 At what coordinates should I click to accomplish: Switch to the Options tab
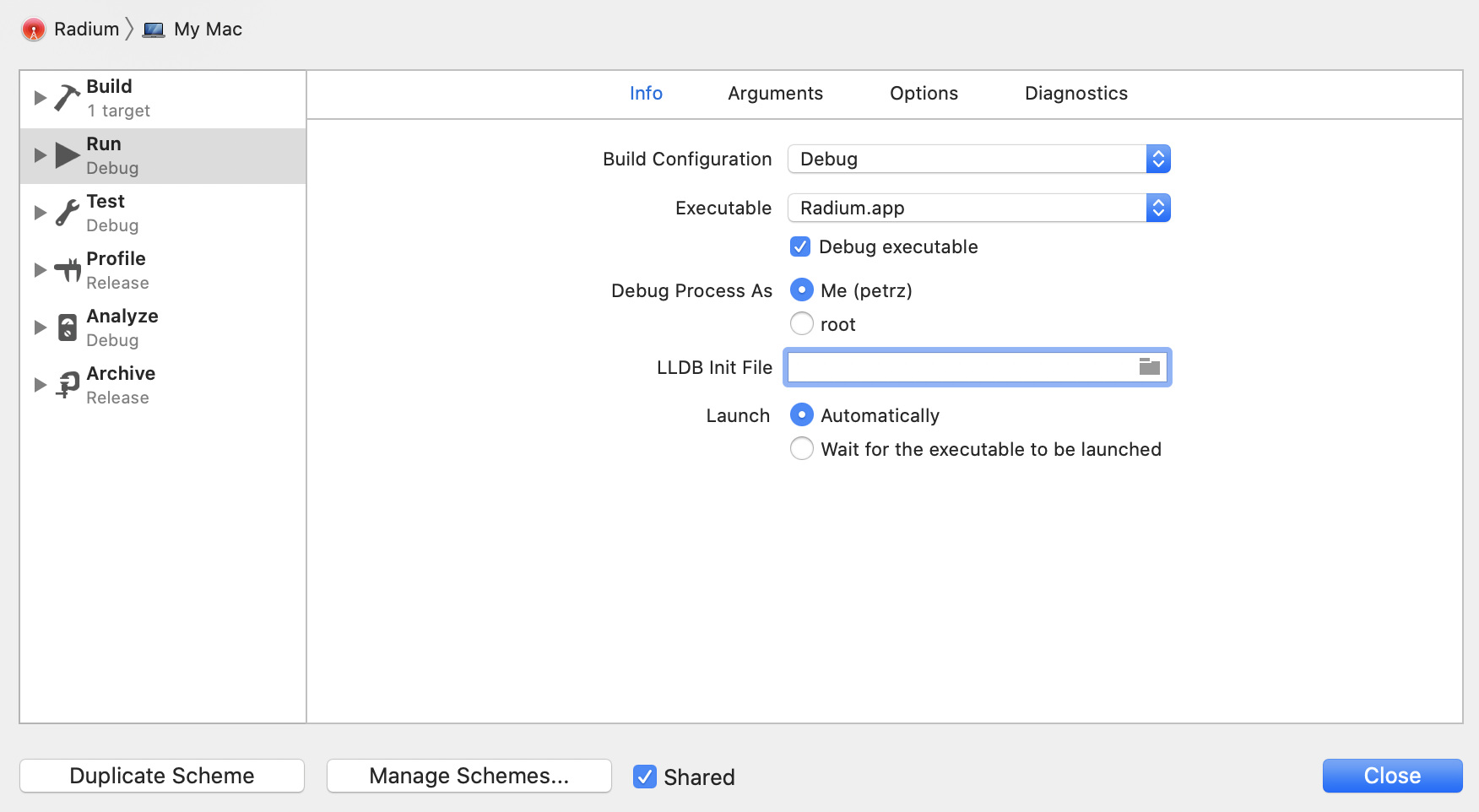[924, 94]
